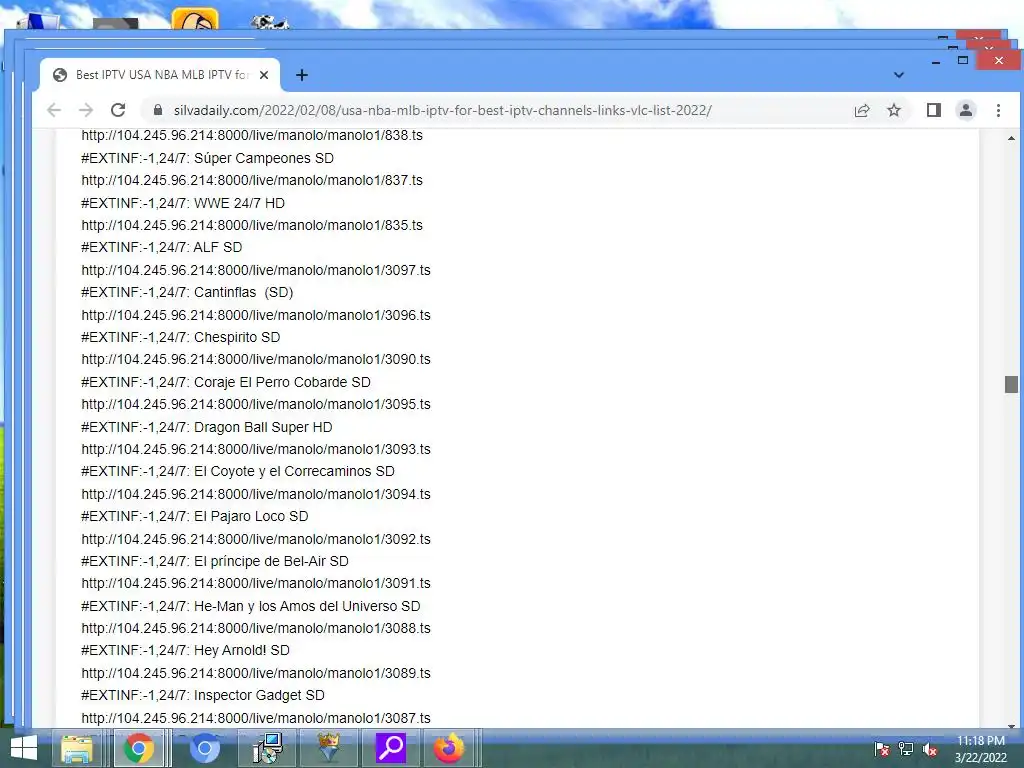This screenshot has width=1024, height=768.
Task: Select the Best IPTV USA NBA tab
Action: pos(160,75)
